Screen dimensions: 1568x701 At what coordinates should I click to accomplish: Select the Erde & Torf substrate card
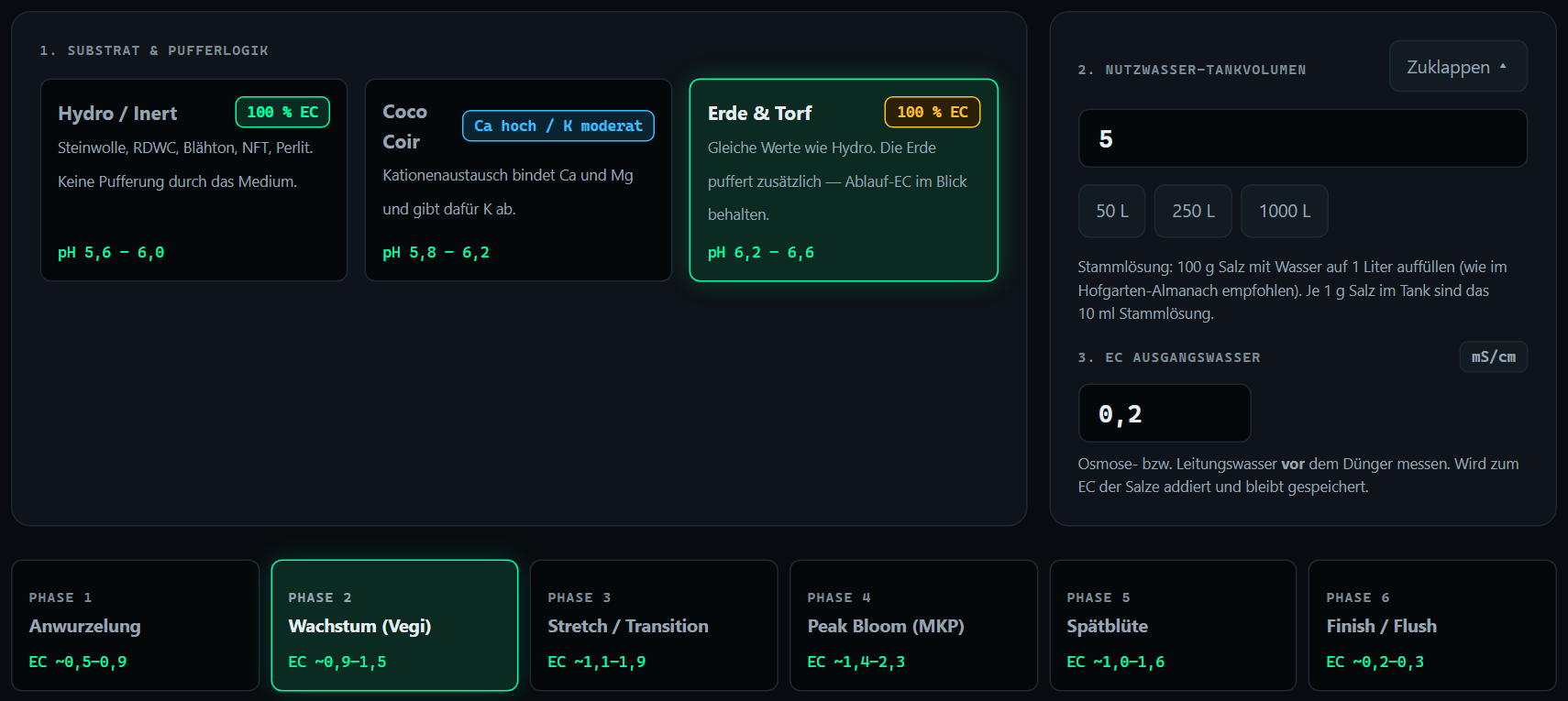pyautogui.click(x=844, y=180)
